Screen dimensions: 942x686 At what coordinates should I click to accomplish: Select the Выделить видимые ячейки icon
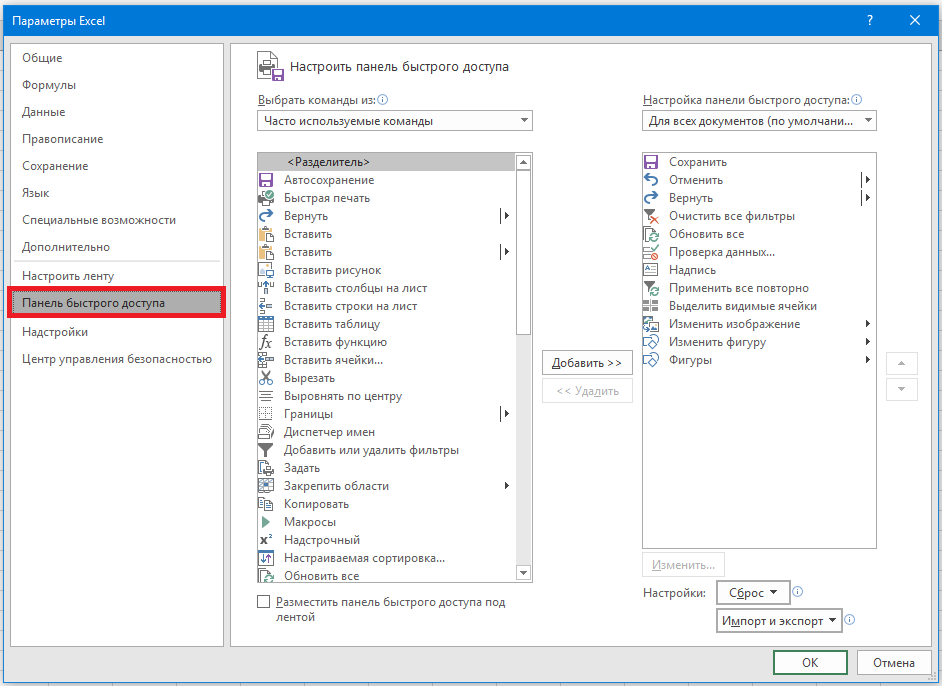click(x=651, y=306)
